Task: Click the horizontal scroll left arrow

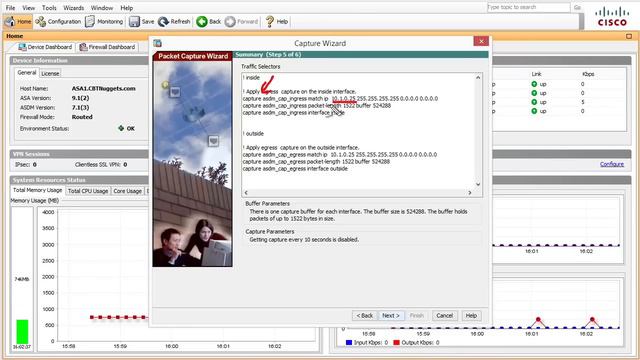Action: pyautogui.click(x=246, y=193)
